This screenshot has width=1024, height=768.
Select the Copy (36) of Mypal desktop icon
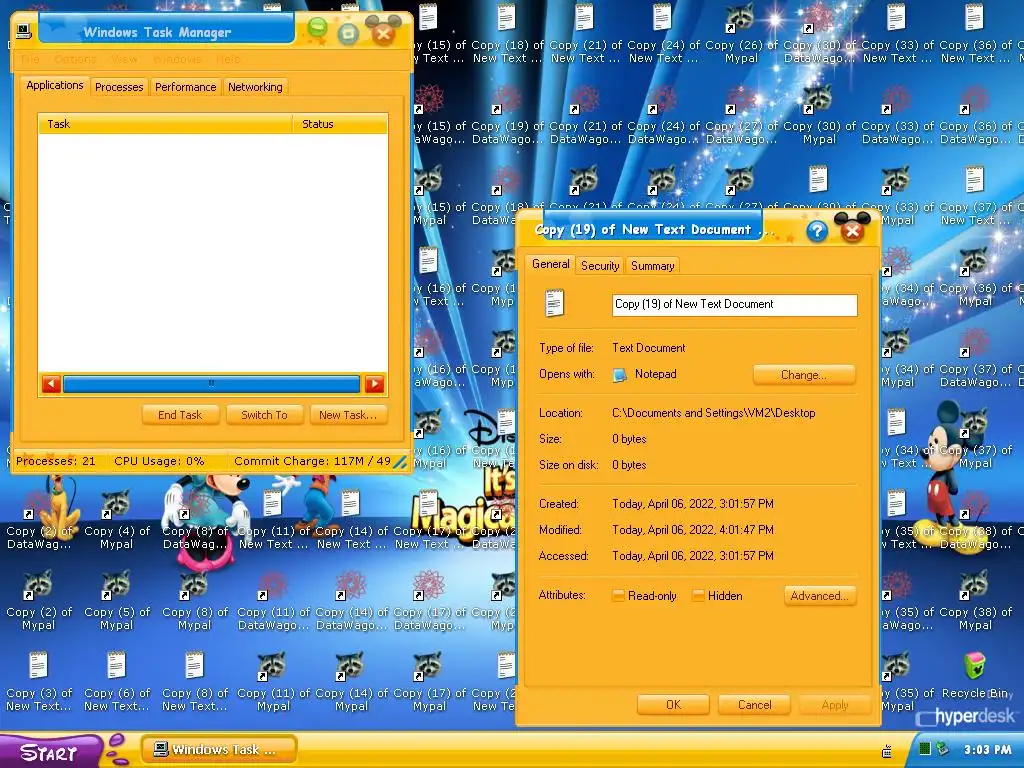coord(974,261)
